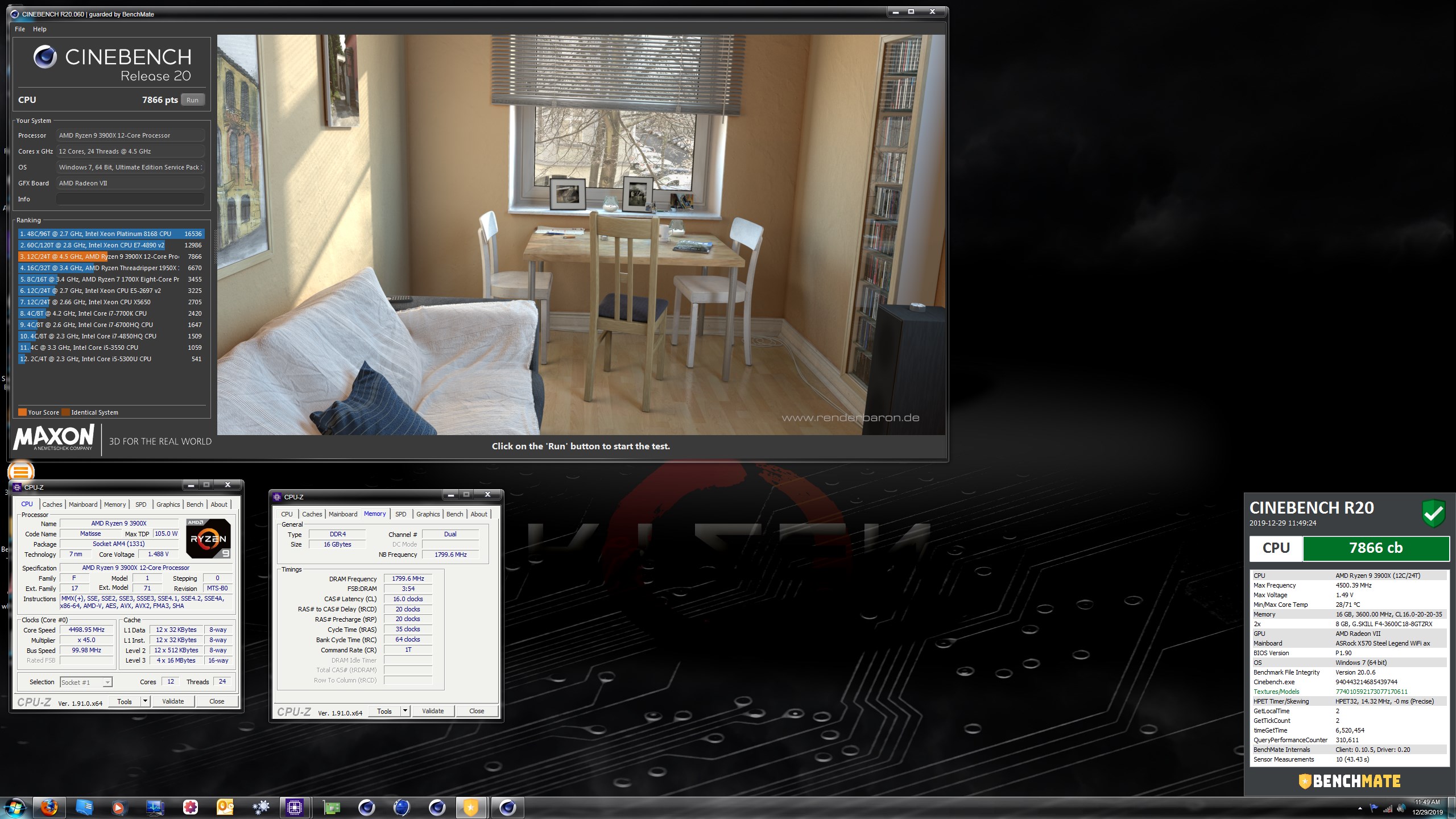Image resolution: width=1456 pixels, height=819 pixels.
Task: Click the green shield checkmark in BenchMate panel
Action: coord(1434,514)
